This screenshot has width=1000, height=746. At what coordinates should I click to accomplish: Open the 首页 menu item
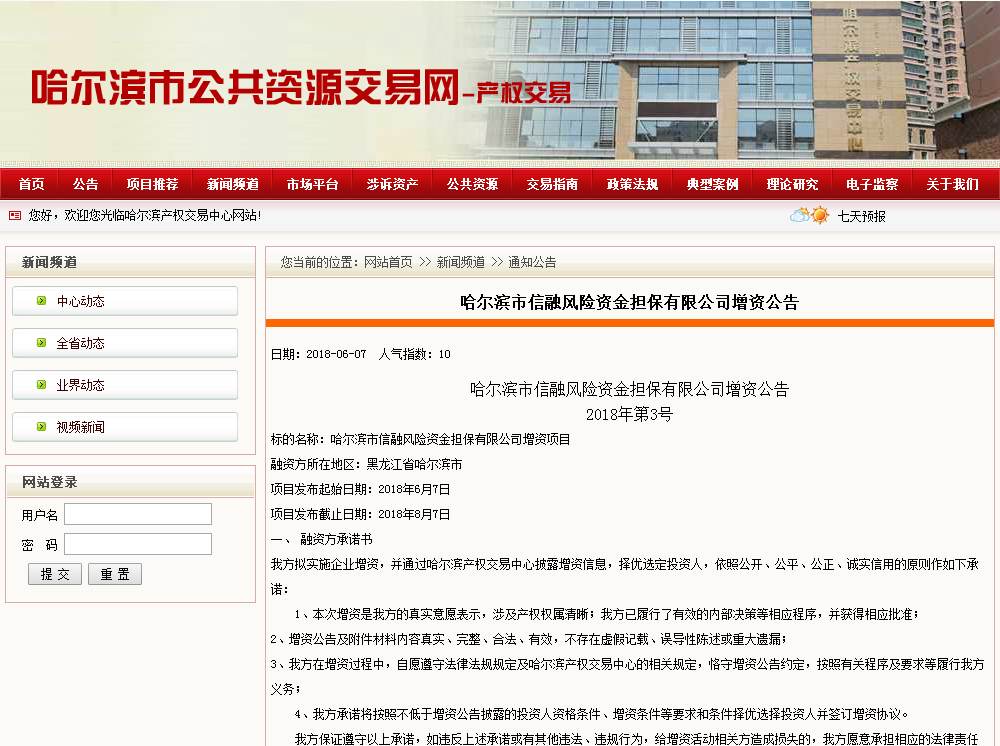[x=31, y=184]
